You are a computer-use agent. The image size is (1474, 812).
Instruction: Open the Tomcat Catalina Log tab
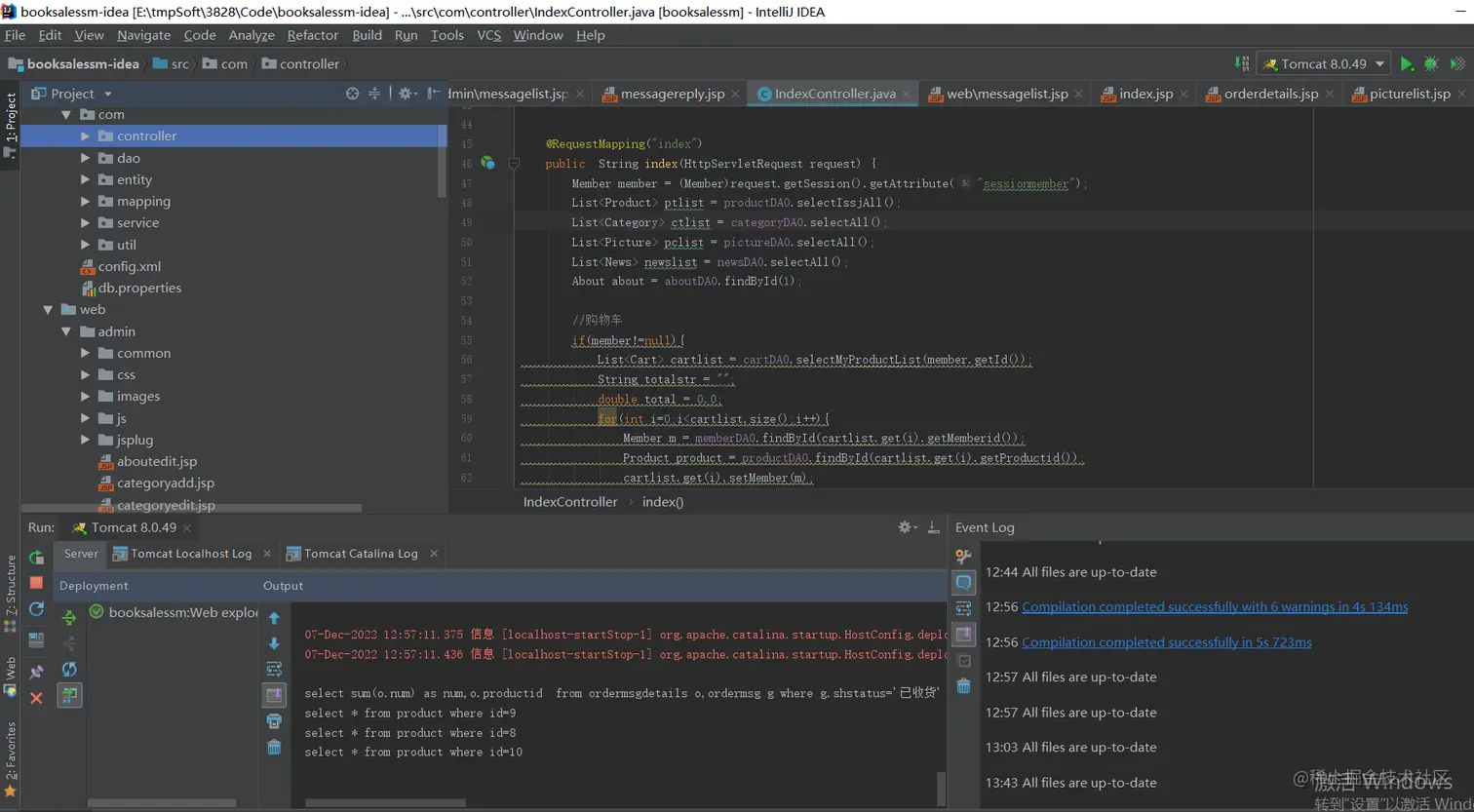coord(361,554)
